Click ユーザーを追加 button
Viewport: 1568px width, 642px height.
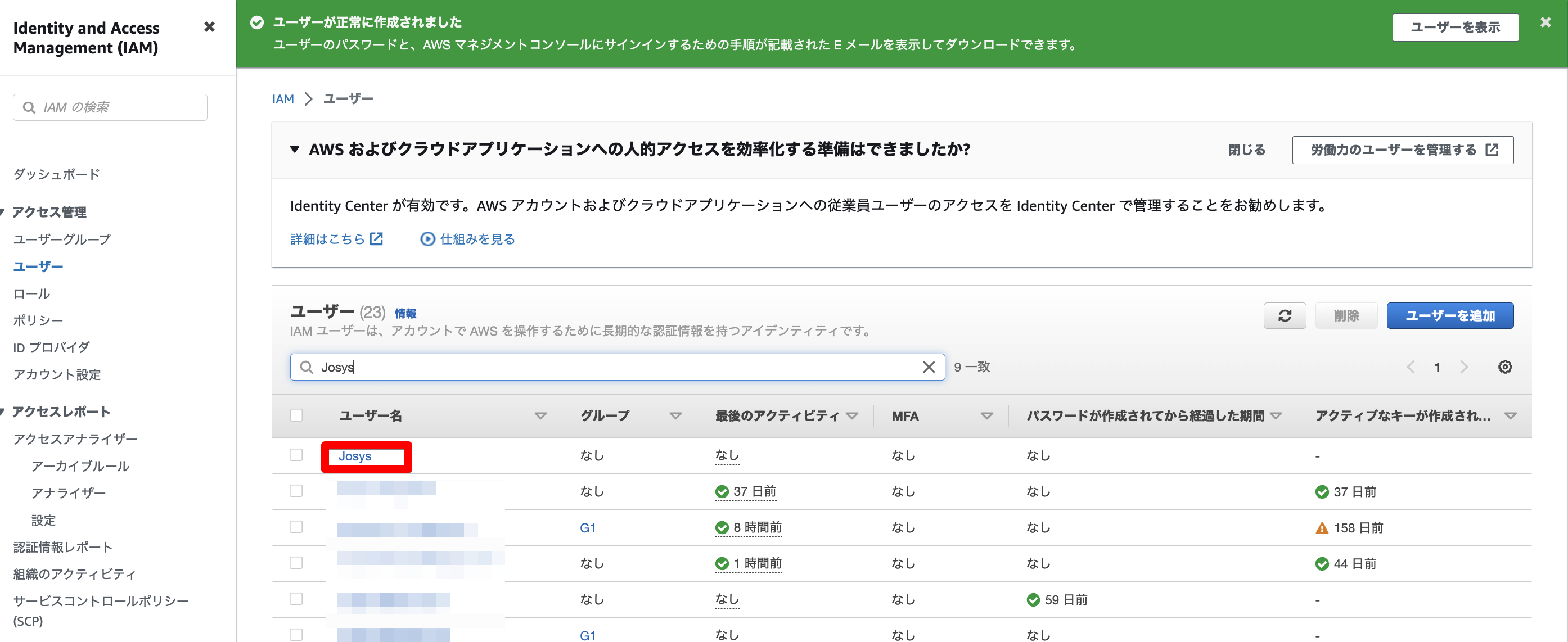click(1449, 316)
